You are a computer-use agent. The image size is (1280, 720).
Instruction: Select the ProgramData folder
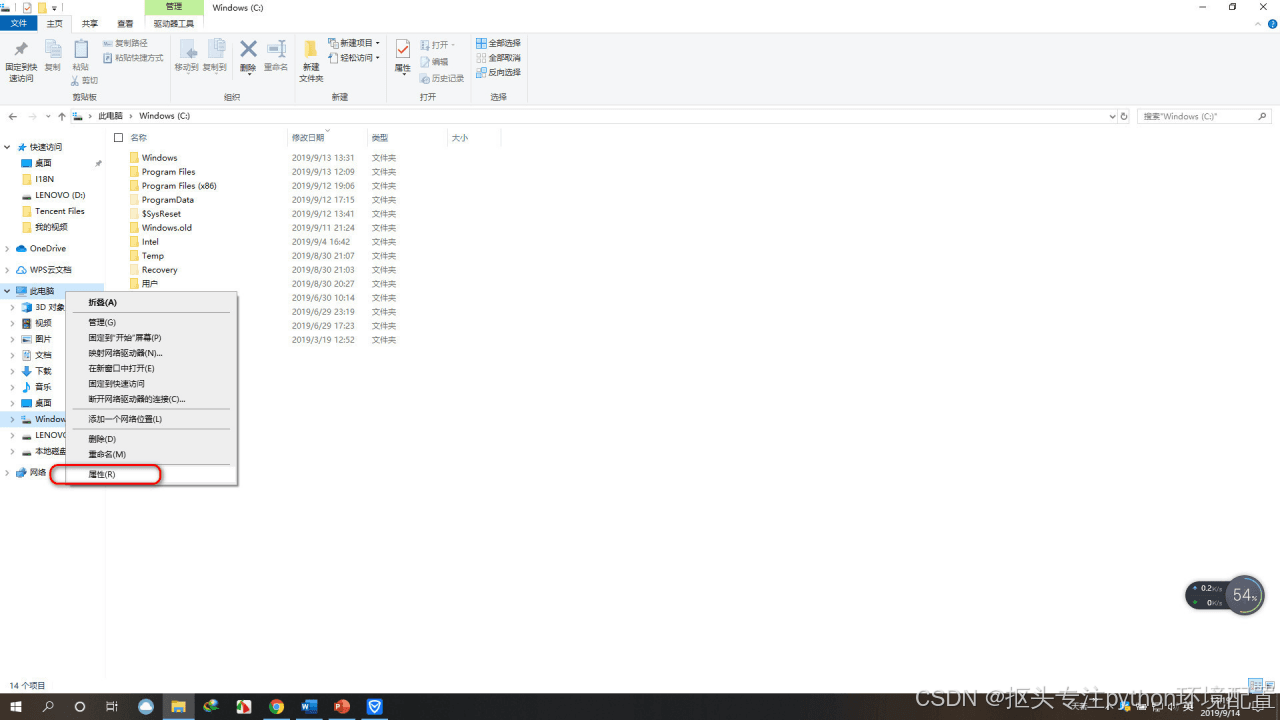pos(168,200)
